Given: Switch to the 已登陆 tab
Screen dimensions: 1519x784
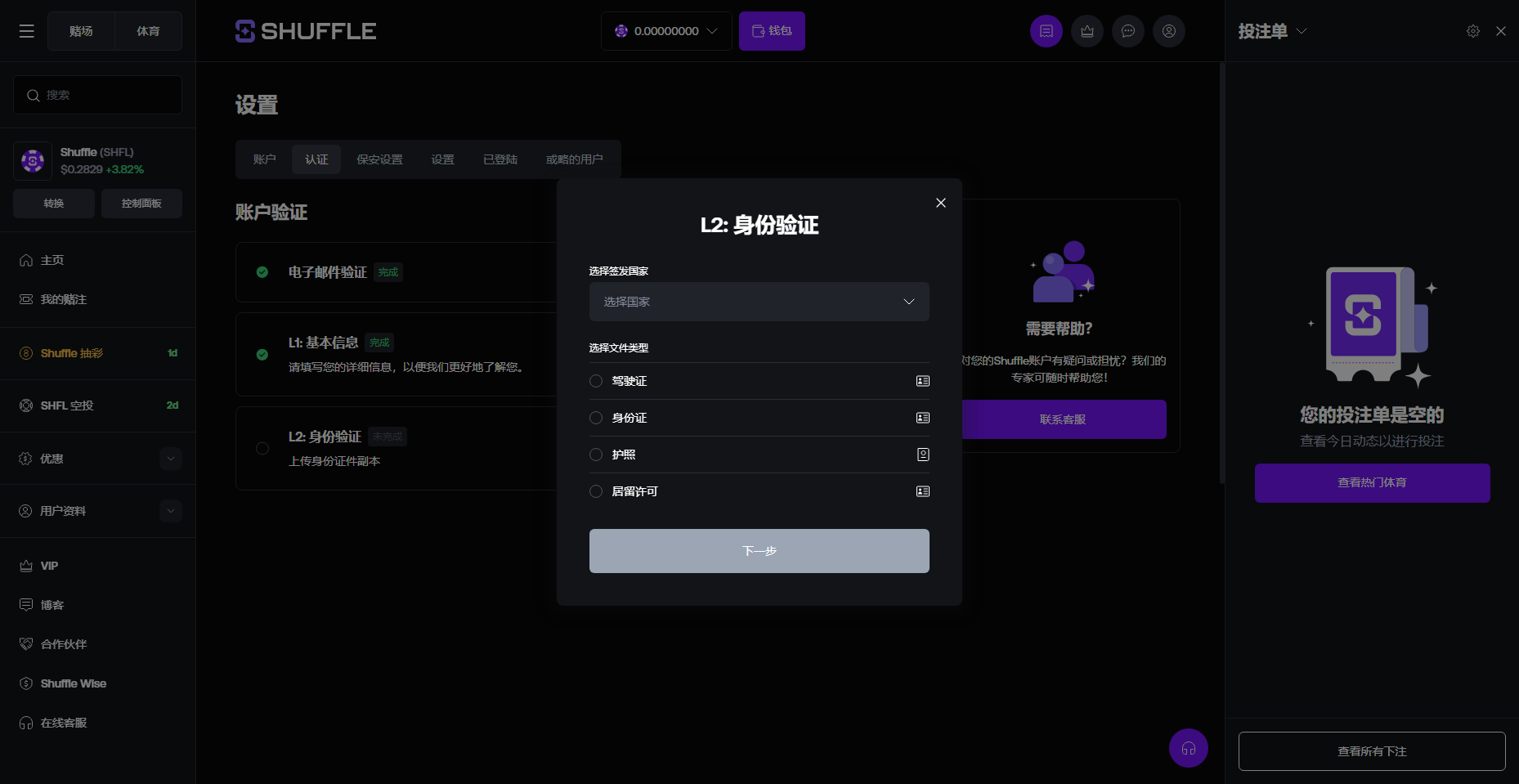Looking at the screenshot, I should [x=500, y=159].
